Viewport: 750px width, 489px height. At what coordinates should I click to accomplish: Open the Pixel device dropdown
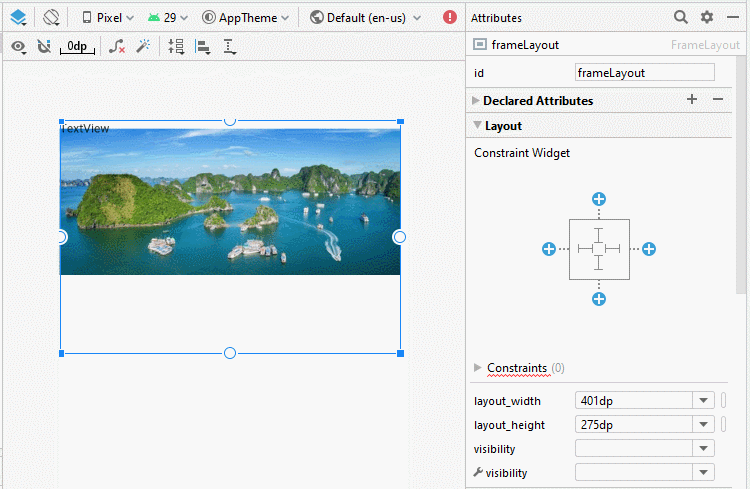[108, 18]
